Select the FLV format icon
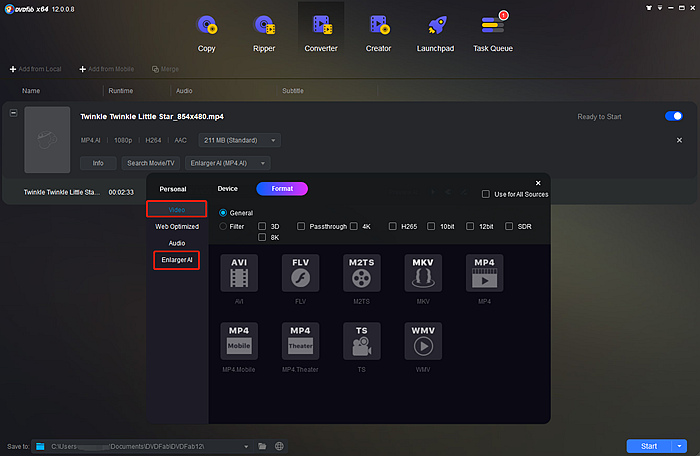This screenshot has height=456, width=700. [x=300, y=273]
